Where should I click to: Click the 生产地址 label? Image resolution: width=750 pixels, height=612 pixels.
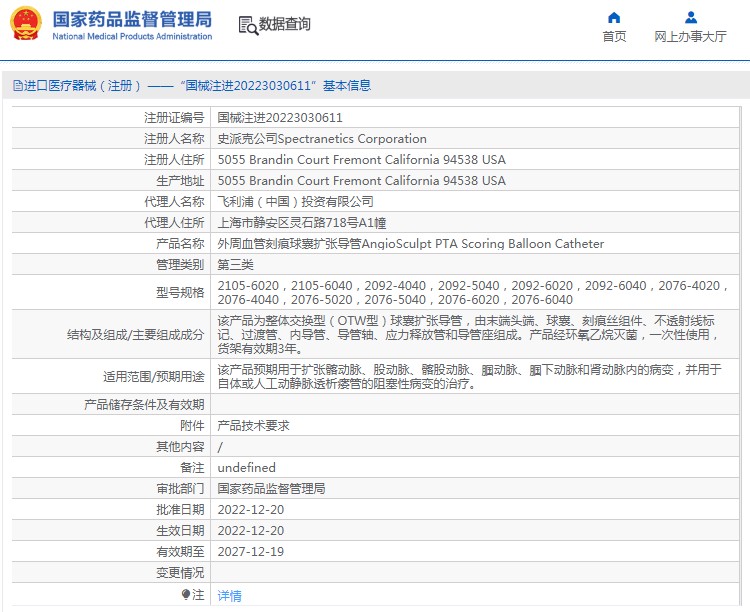pos(180,181)
